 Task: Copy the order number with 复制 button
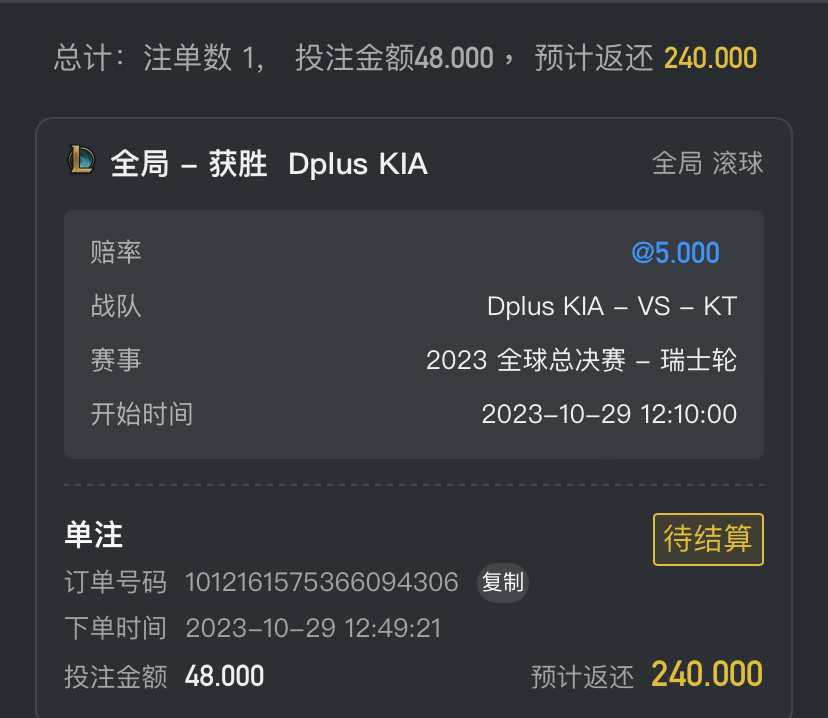click(x=503, y=583)
